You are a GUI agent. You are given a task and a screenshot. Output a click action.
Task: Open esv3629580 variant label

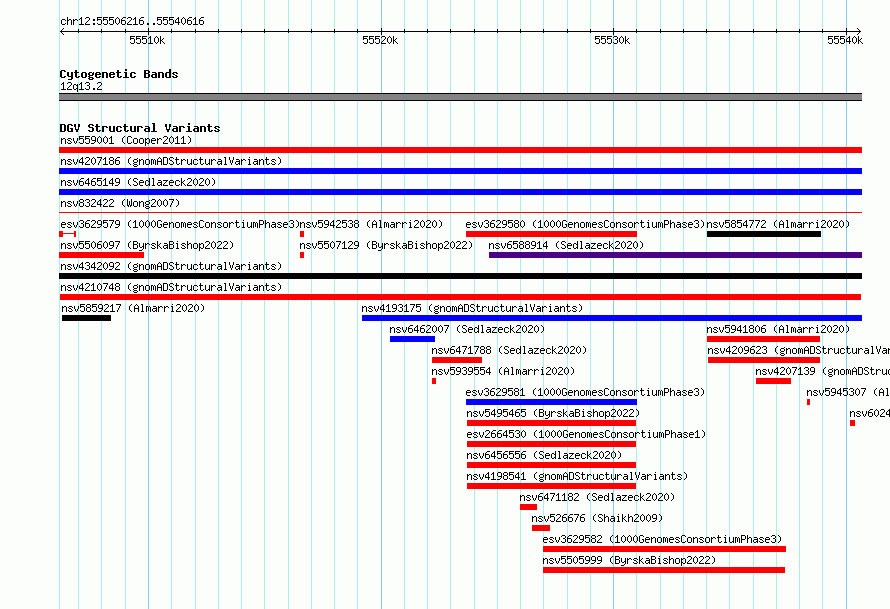(585, 224)
